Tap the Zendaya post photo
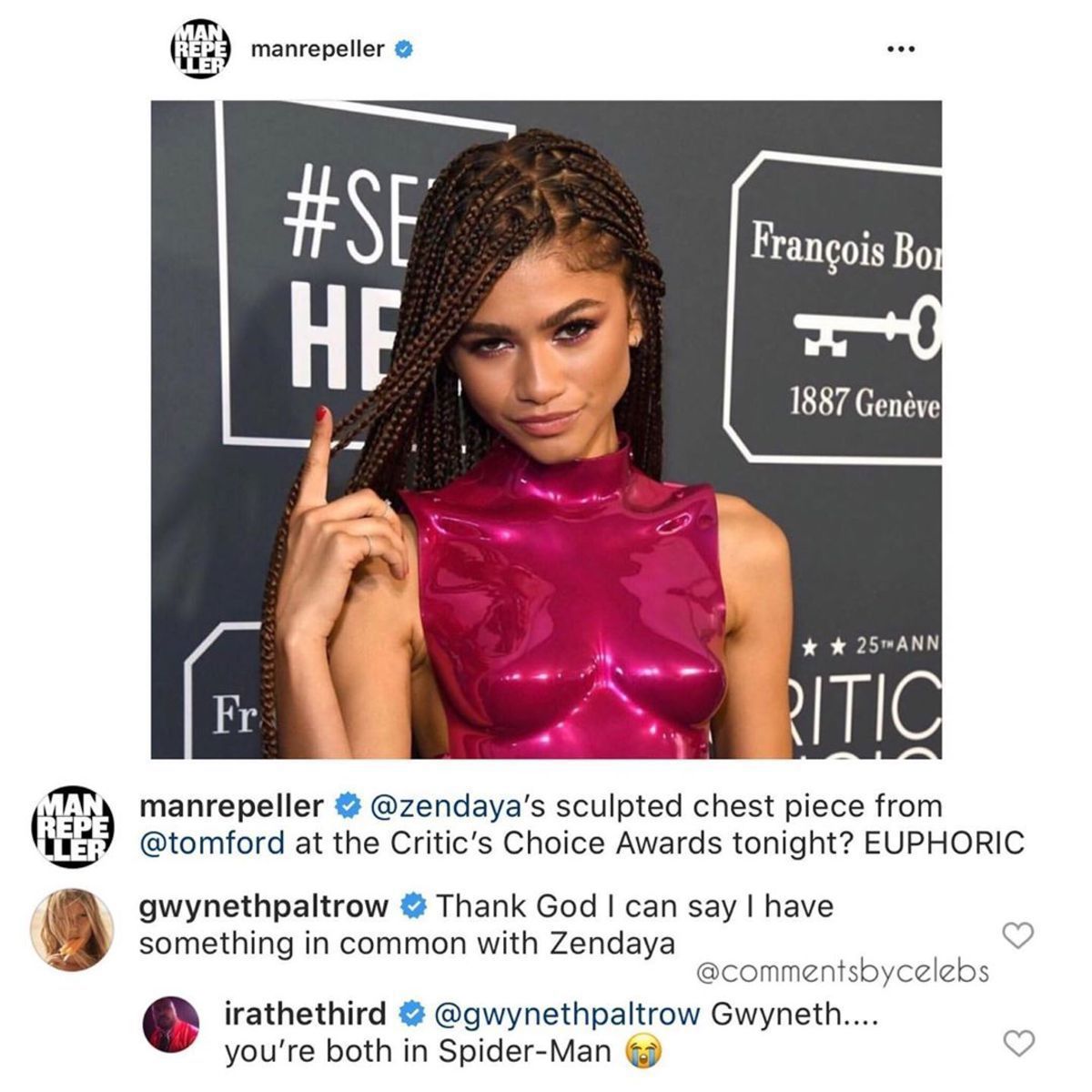The height and width of the screenshot is (1092, 1092). click(546, 429)
